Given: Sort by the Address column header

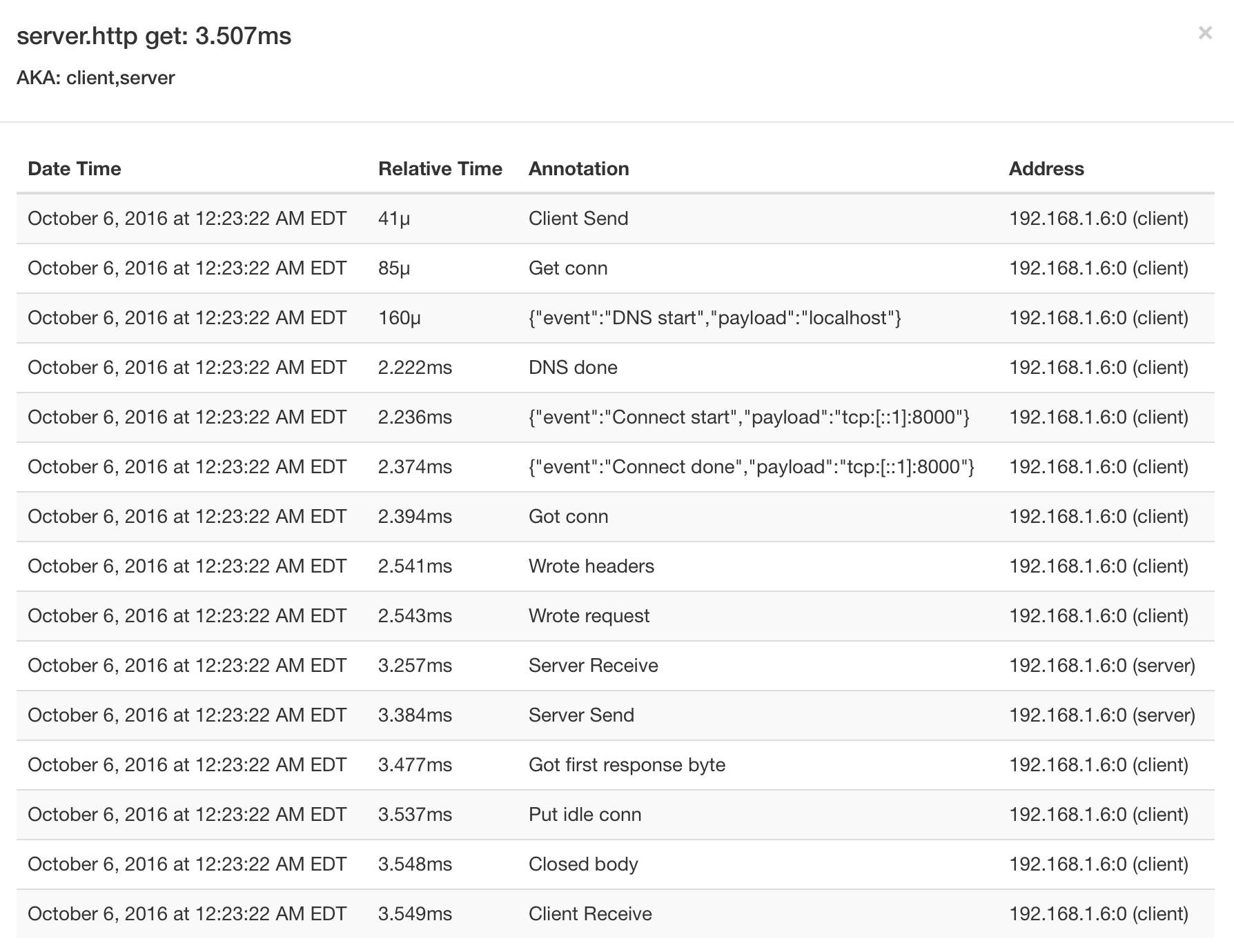Looking at the screenshot, I should click(1047, 168).
